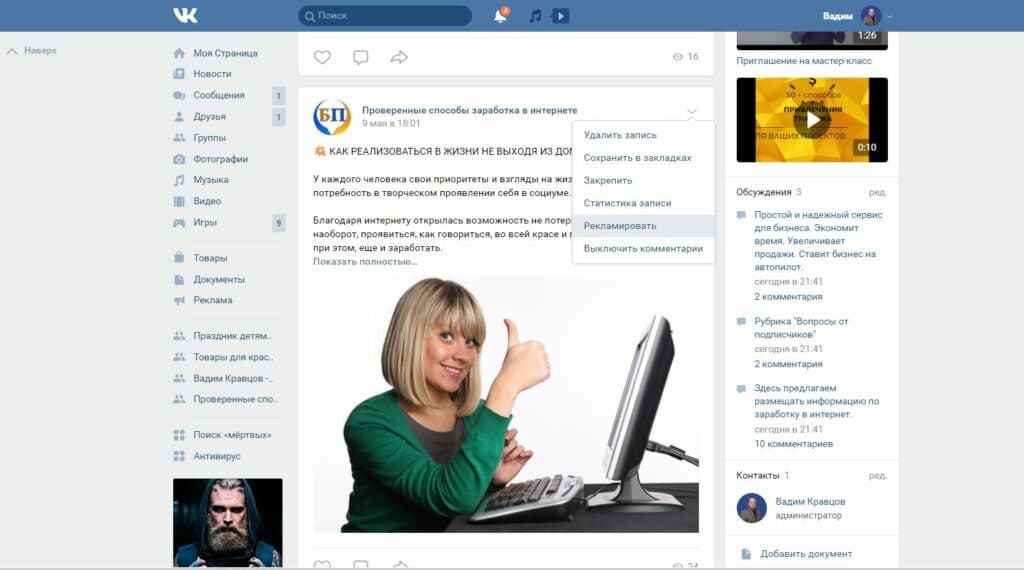Play the yellow video thumbnail in sidebar

[x=812, y=120]
